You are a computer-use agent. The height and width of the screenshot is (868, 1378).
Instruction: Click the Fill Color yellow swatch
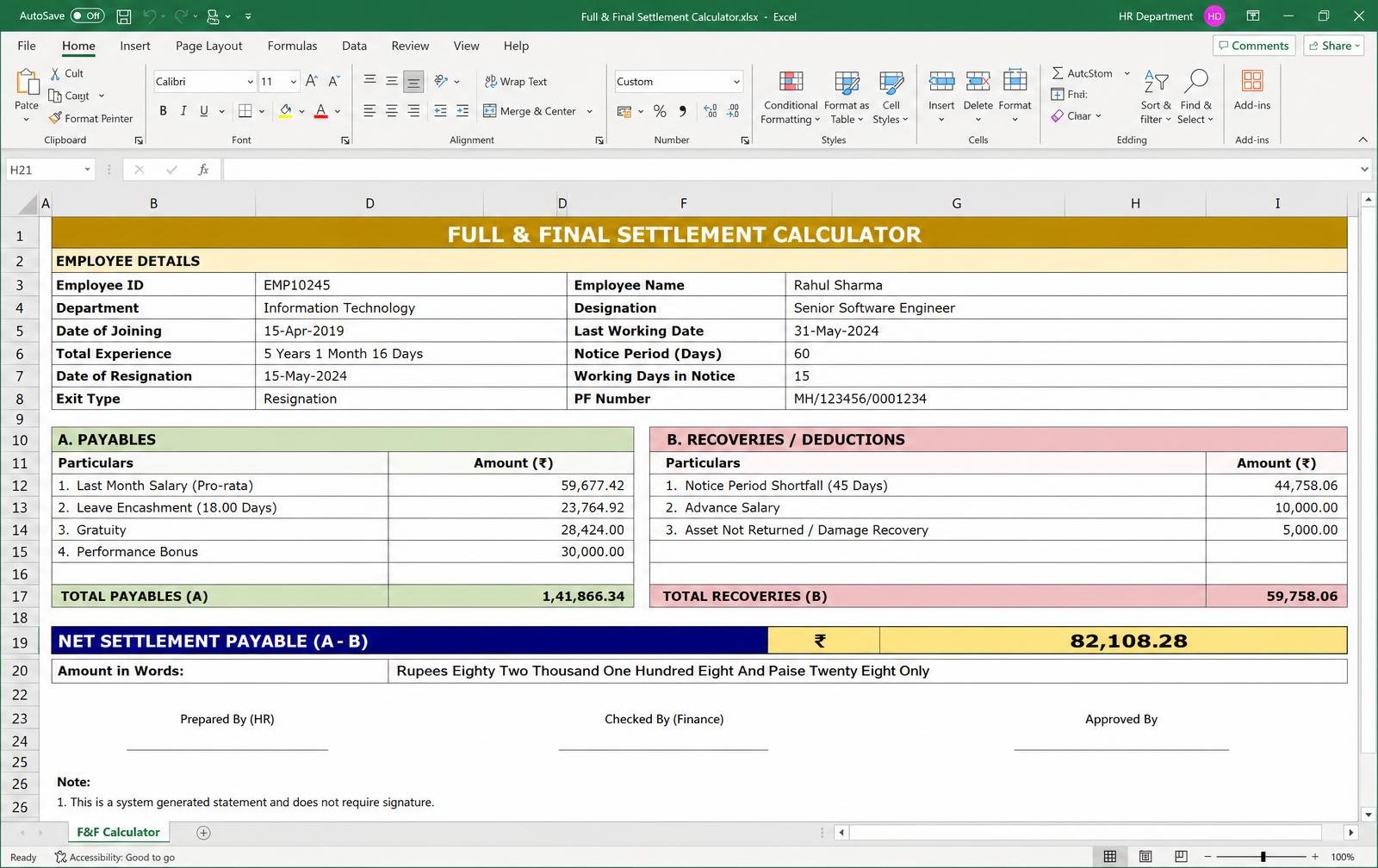click(x=286, y=111)
